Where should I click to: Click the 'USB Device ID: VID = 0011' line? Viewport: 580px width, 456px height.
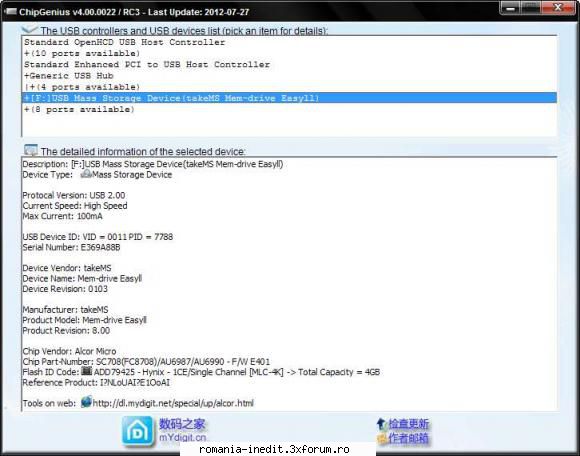click(x=98, y=237)
